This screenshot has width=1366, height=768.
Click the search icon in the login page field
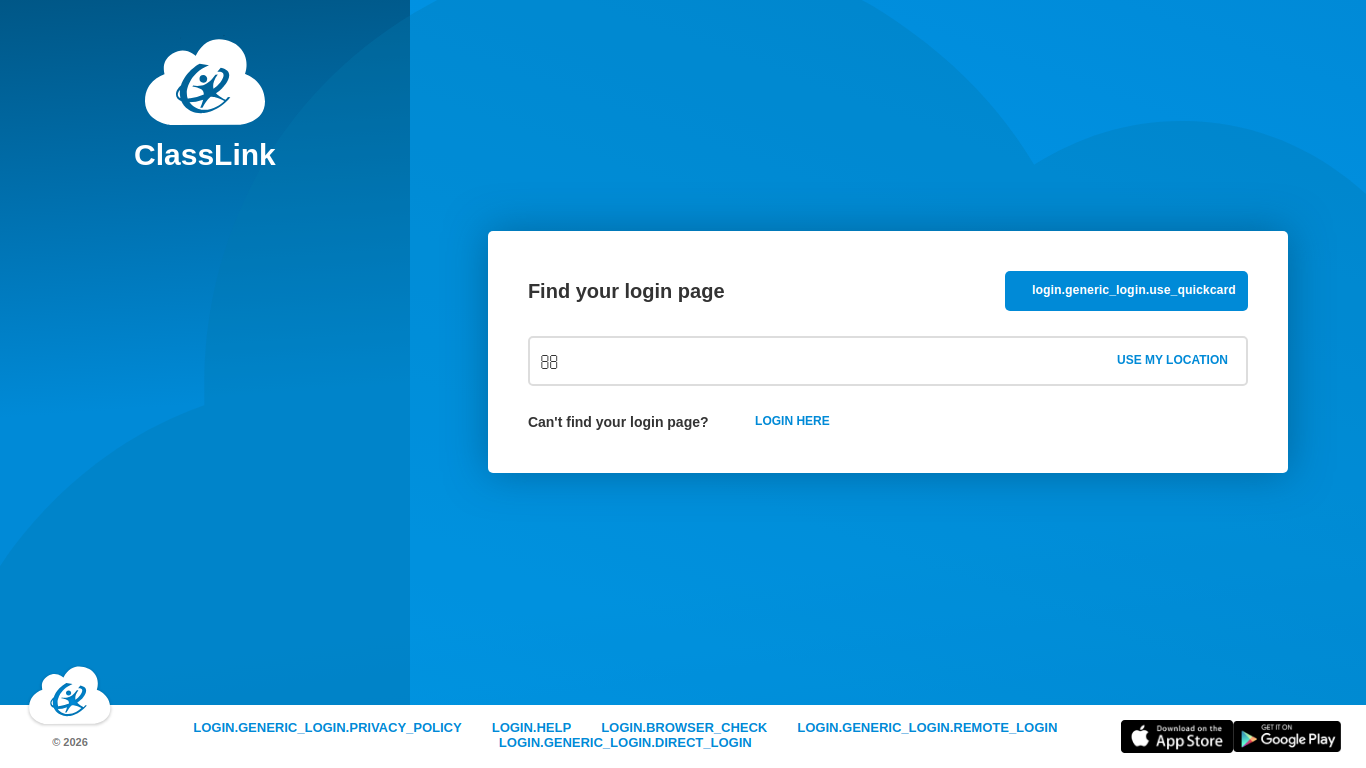(x=549, y=362)
